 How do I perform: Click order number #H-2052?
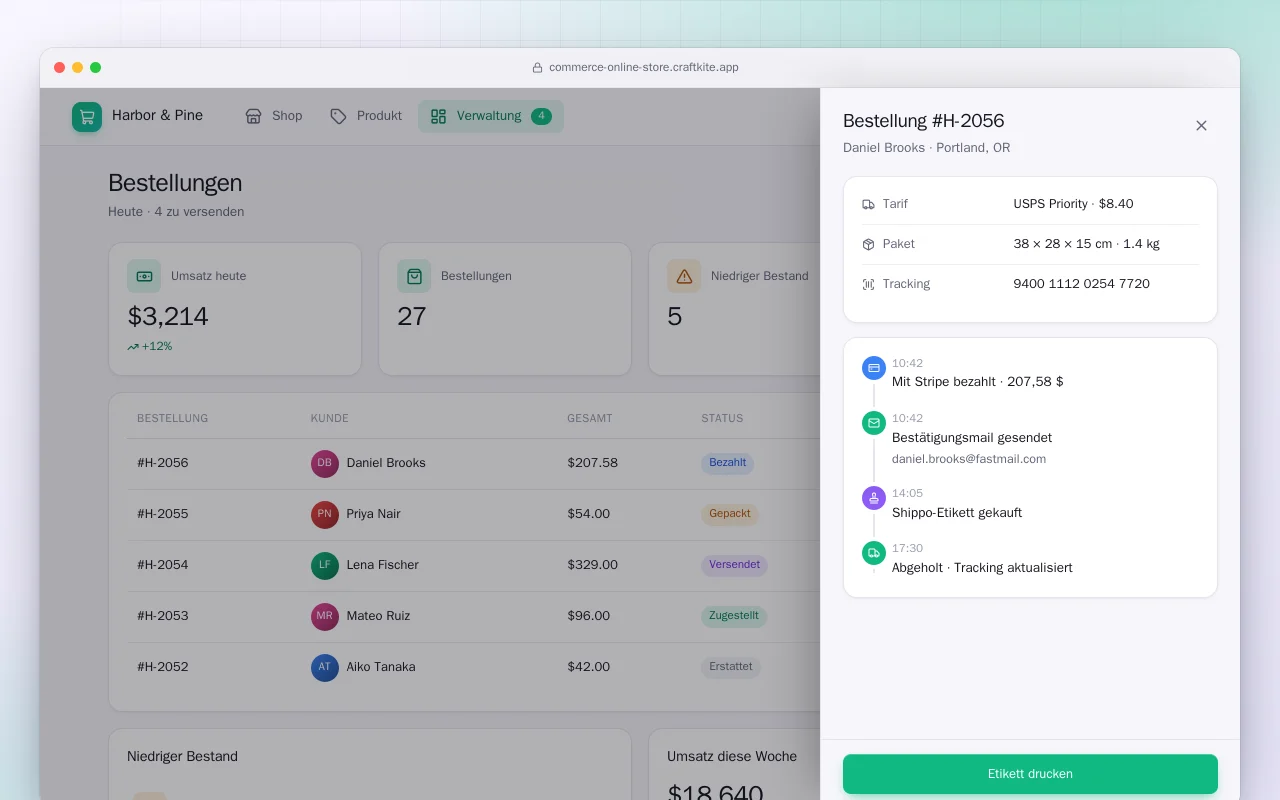coord(163,667)
